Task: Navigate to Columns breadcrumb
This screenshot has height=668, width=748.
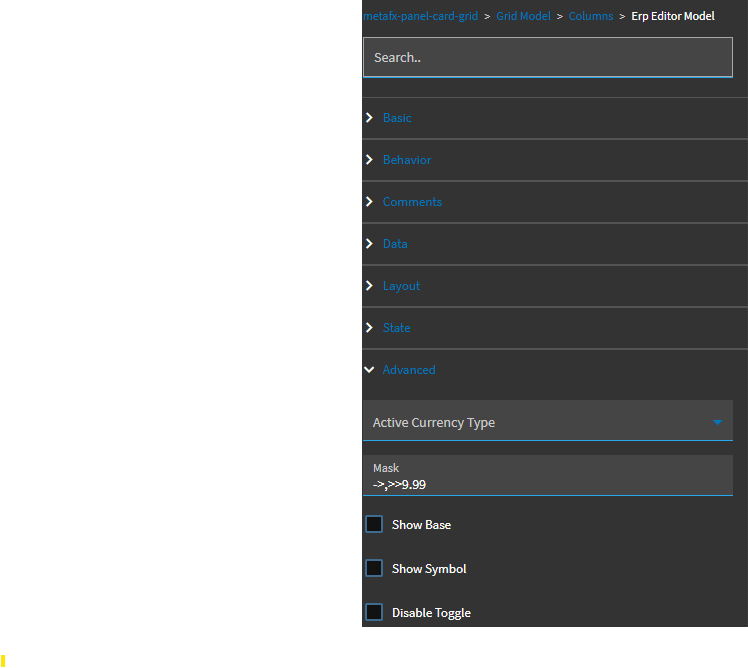Action: coord(591,16)
